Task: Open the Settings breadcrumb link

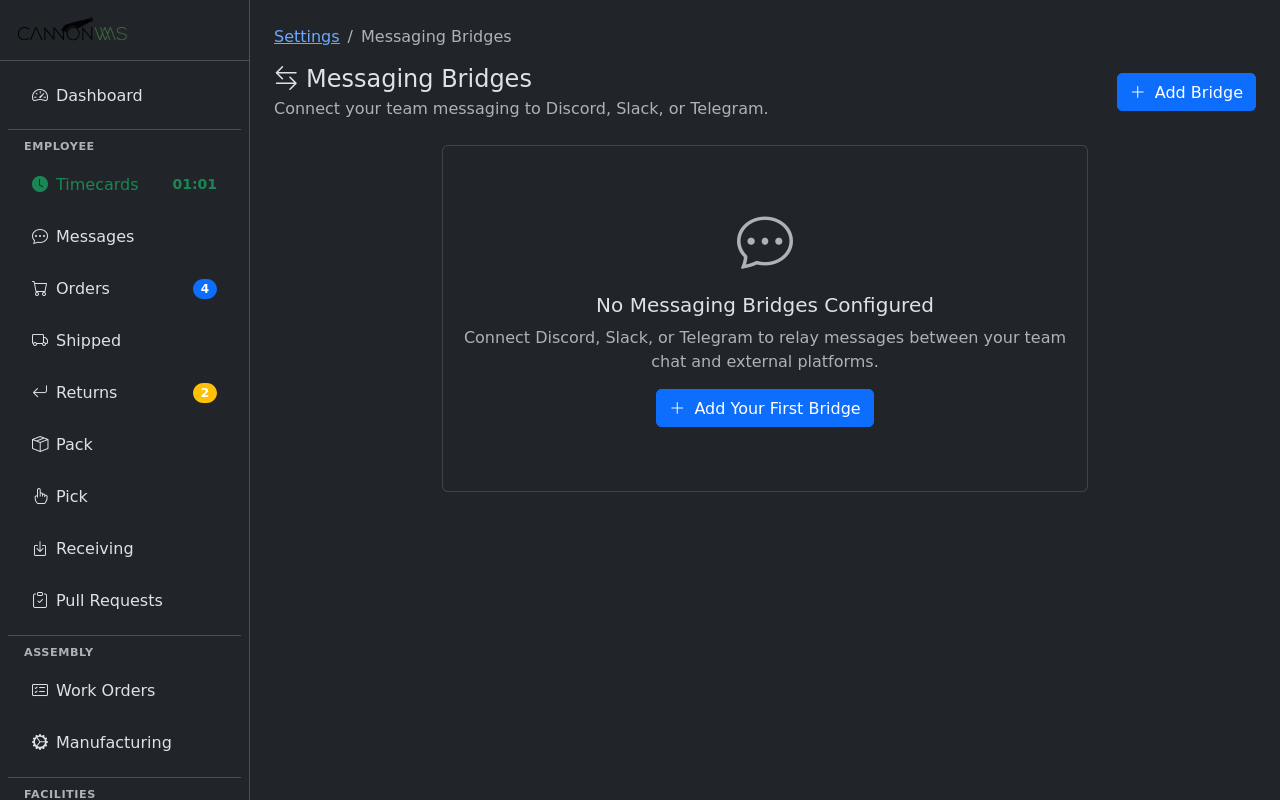Action: pyautogui.click(x=306, y=36)
